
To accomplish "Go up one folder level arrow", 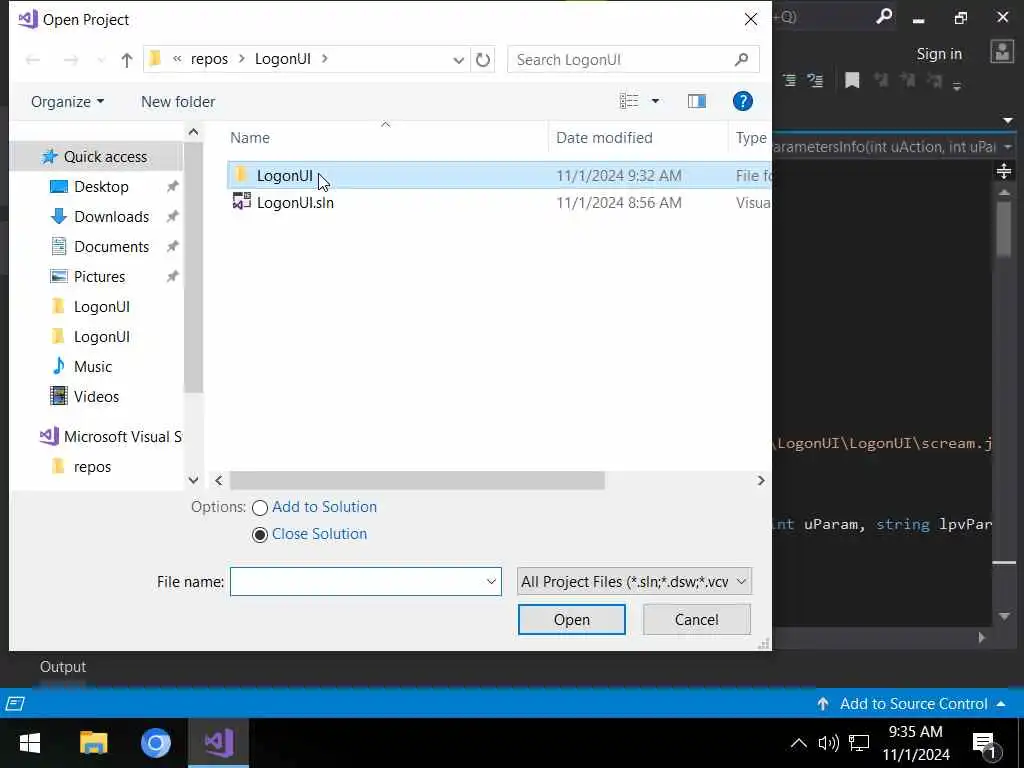I will tap(127, 60).
